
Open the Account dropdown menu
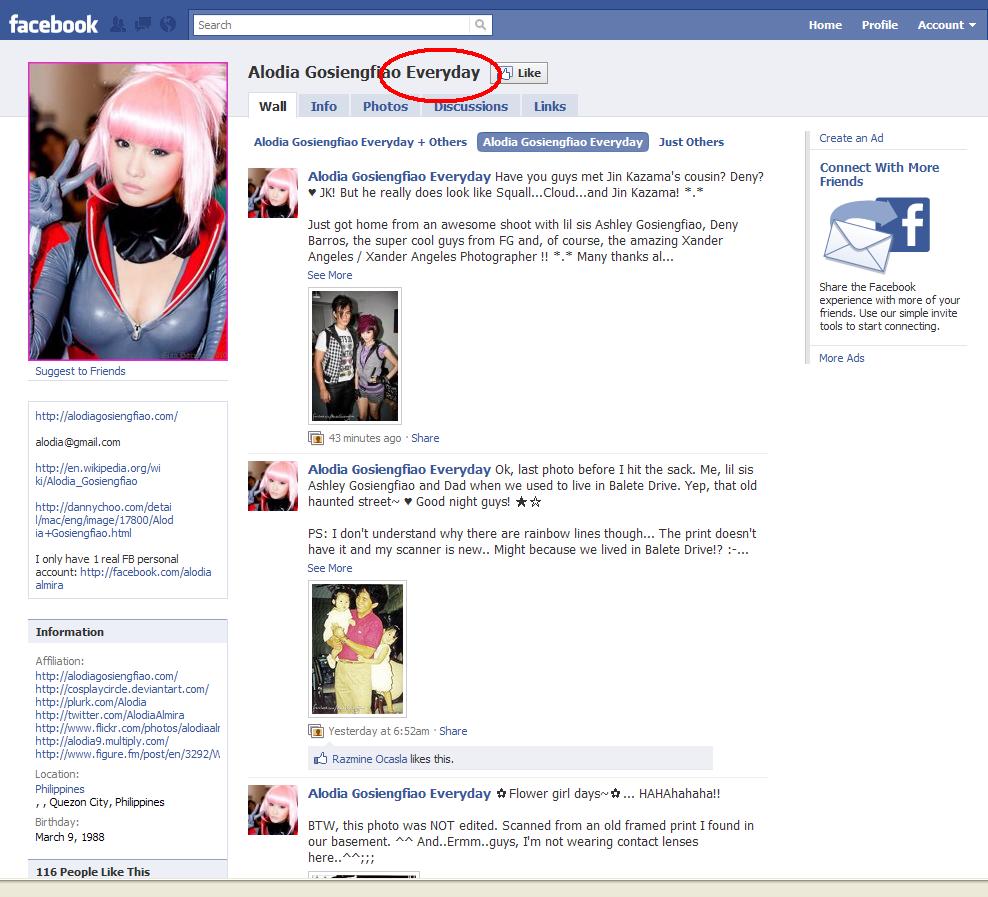(946, 25)
